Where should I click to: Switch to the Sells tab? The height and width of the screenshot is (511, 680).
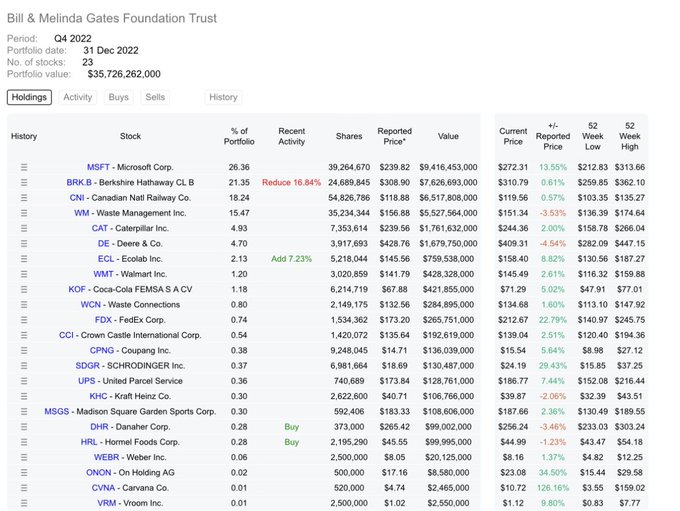(x=155, y=97)
